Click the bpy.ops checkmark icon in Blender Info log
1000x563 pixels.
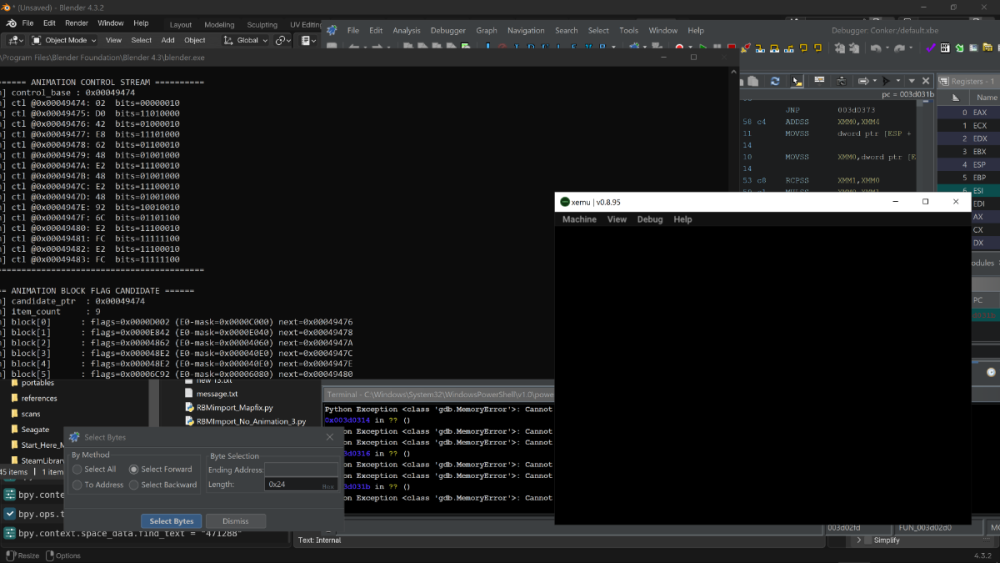tap(10, 513)
